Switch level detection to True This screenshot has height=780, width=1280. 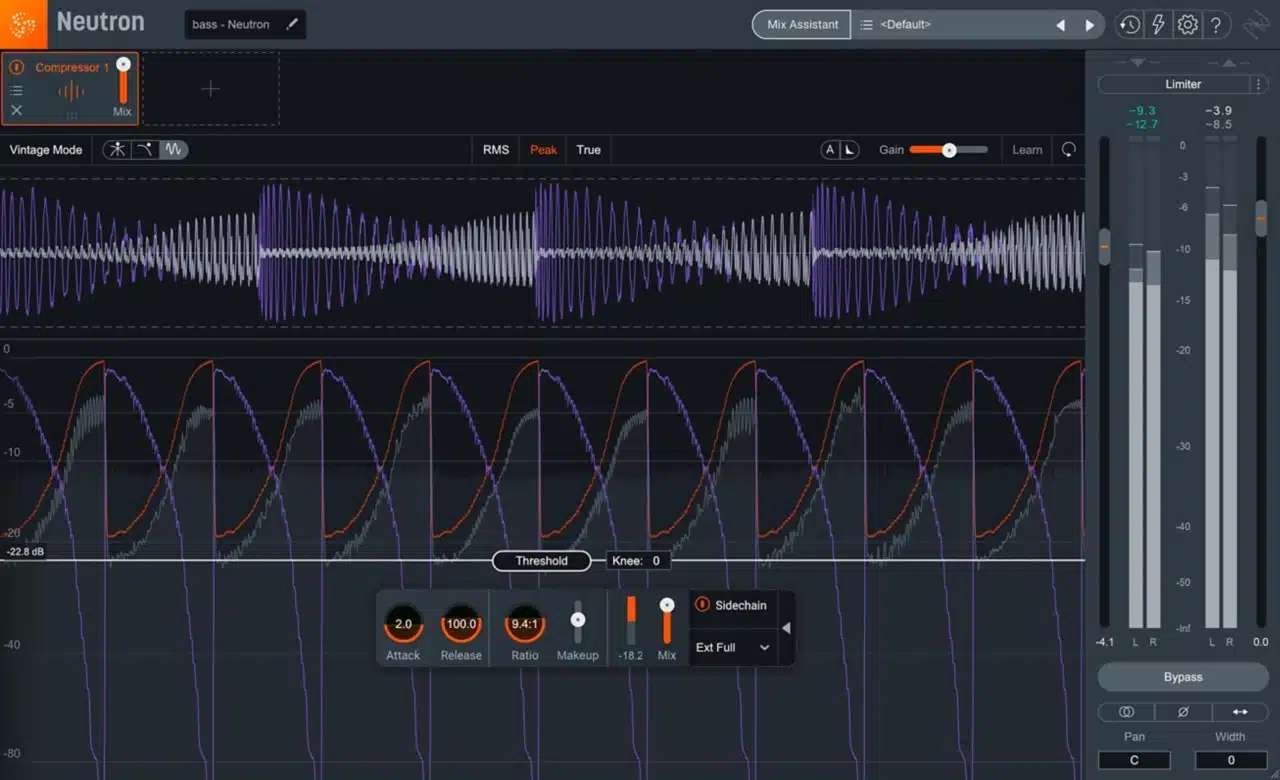tap(588, 150)
